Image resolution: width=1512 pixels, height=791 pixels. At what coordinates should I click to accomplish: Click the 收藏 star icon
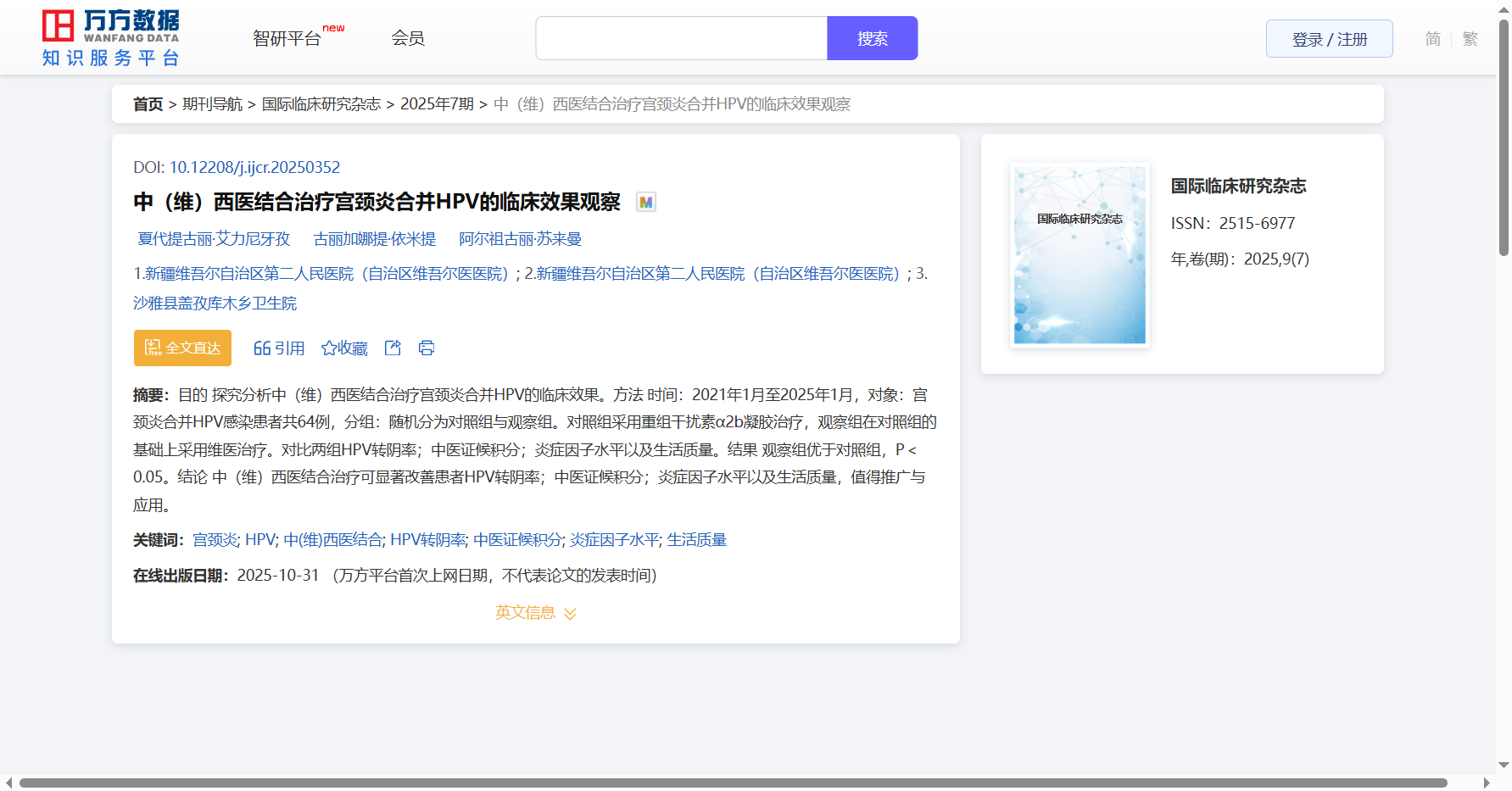pyautogui.click(x=329, y=348)
